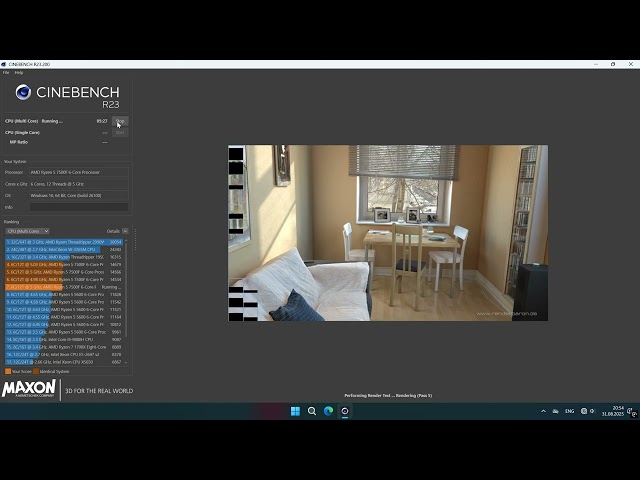
Task: Open the Windows Start menu
Action: coord(295,411)
